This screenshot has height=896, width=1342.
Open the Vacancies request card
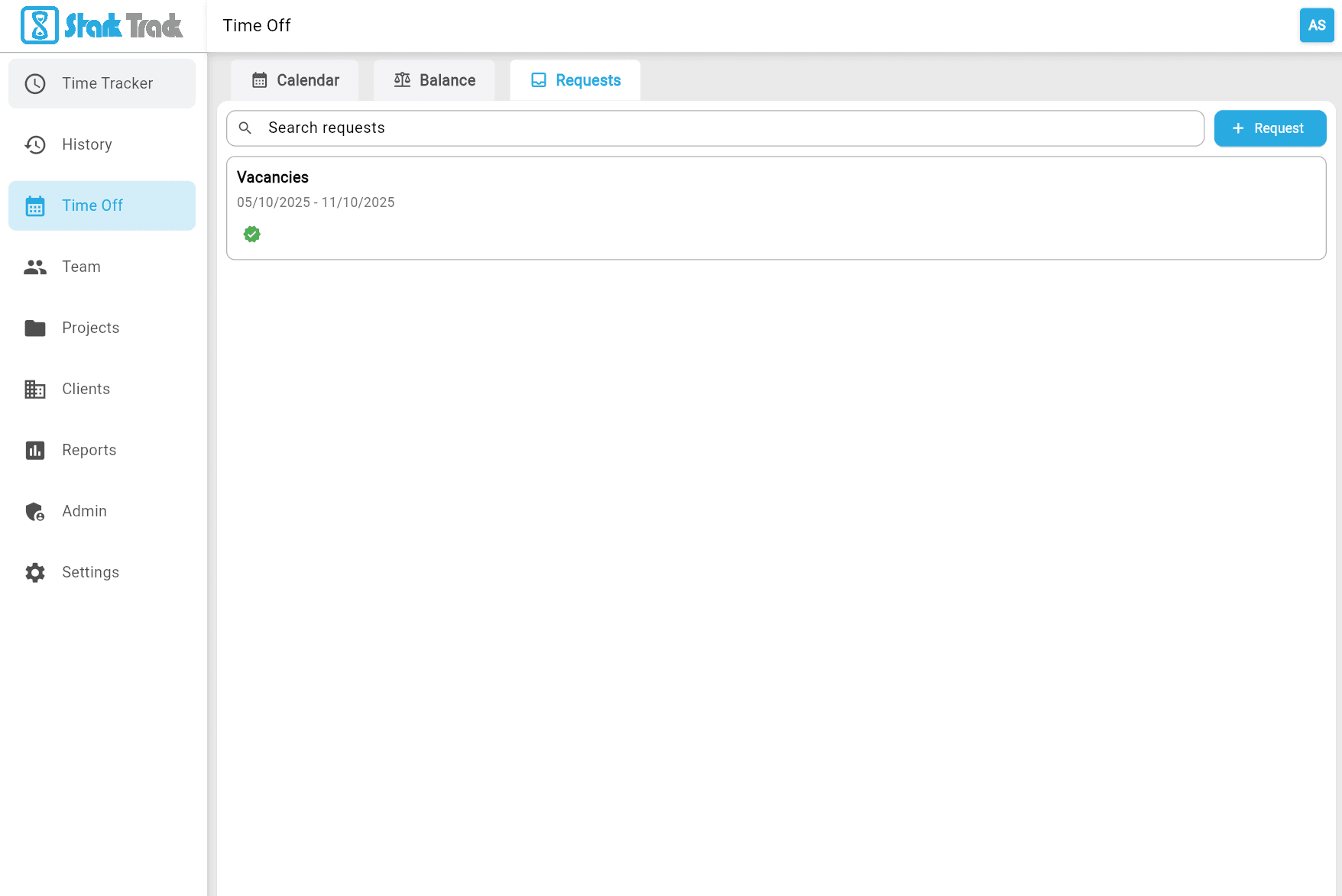[x=776, y=208]
